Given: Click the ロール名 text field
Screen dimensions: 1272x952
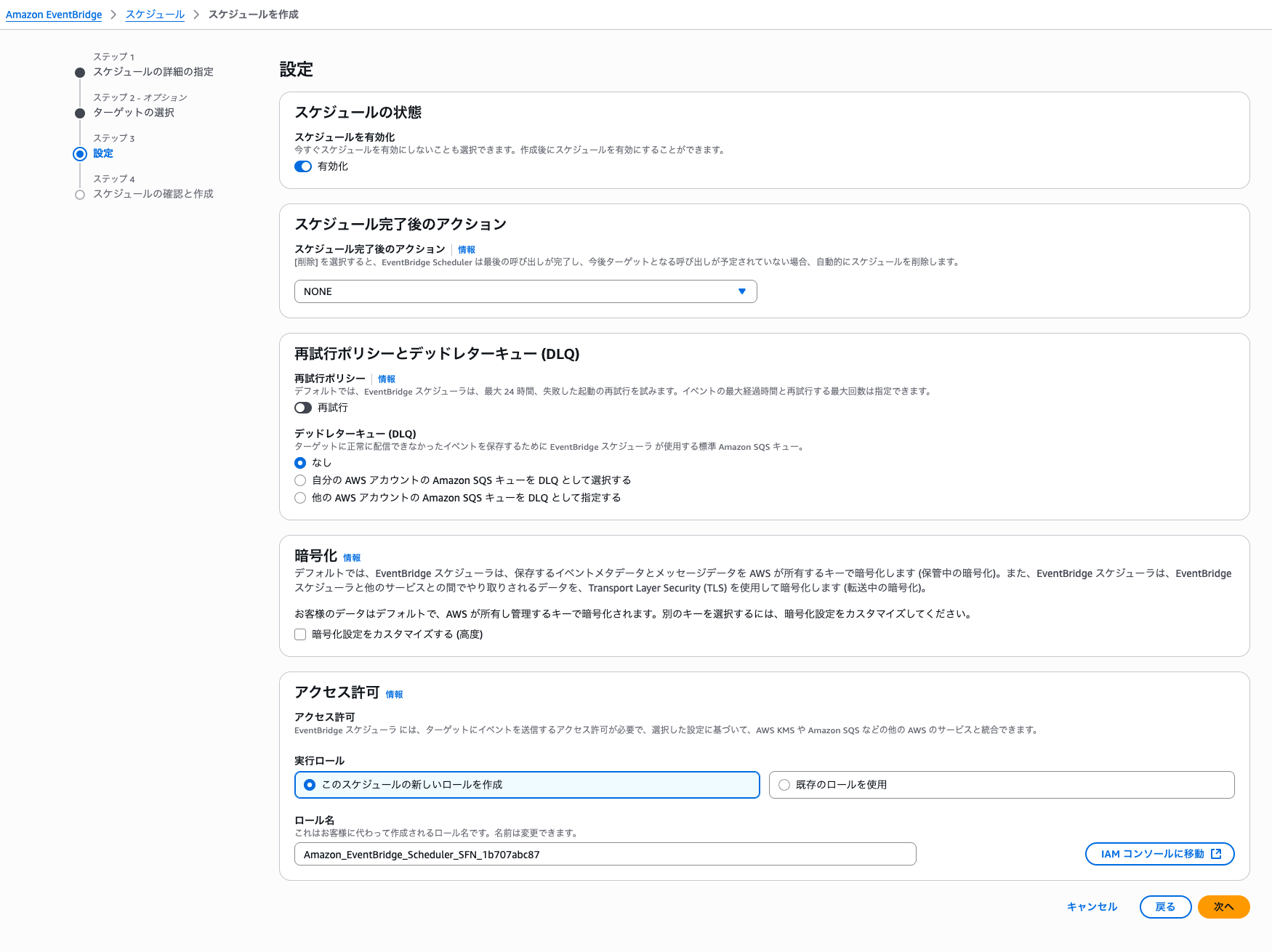Looking at the screenshot, I should point(605,855).
